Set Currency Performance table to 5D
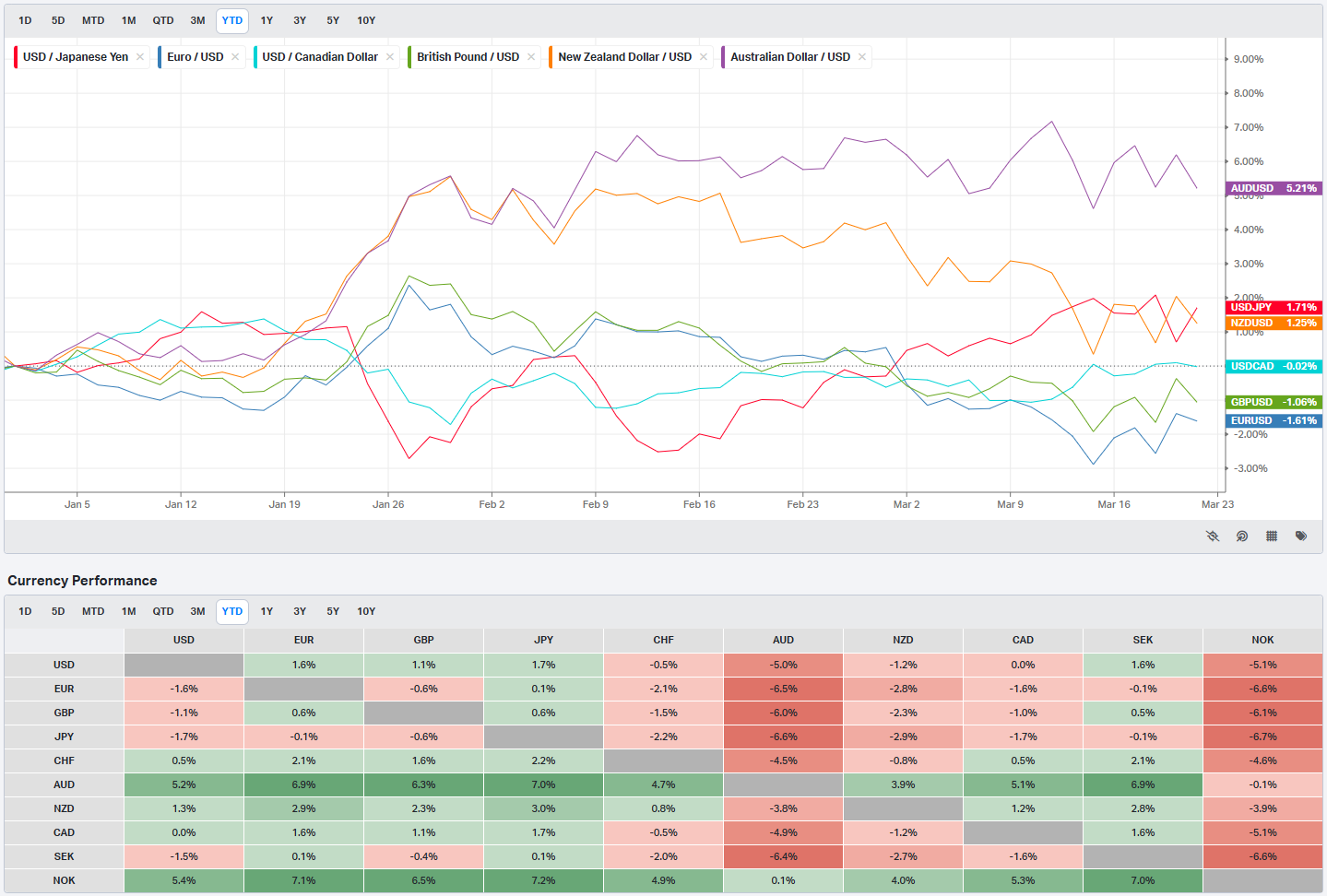This screenshot has height=896, width=1327. [x=58, y=611]
